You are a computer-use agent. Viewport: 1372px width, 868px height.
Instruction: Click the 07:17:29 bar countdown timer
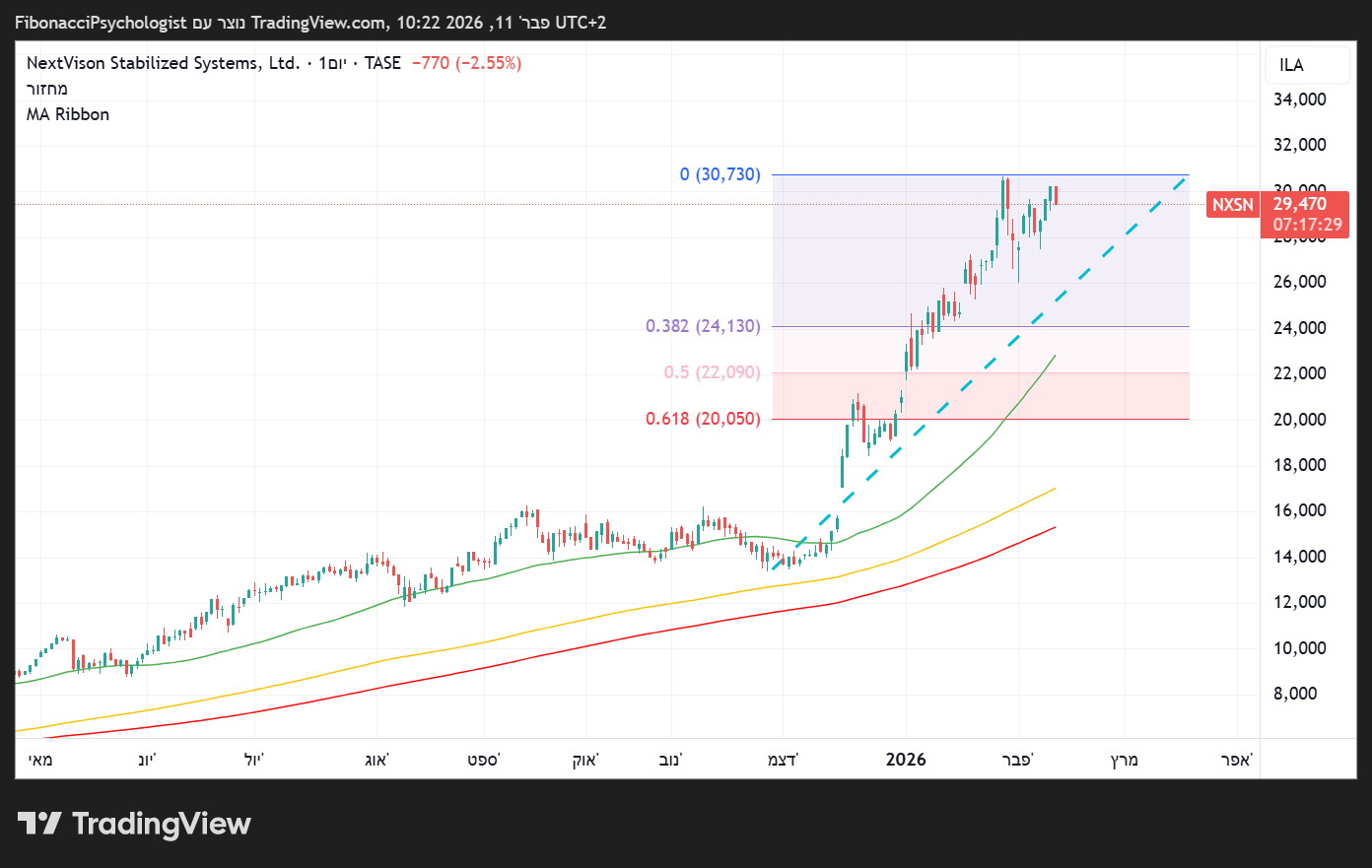[x=1307, y=225]
